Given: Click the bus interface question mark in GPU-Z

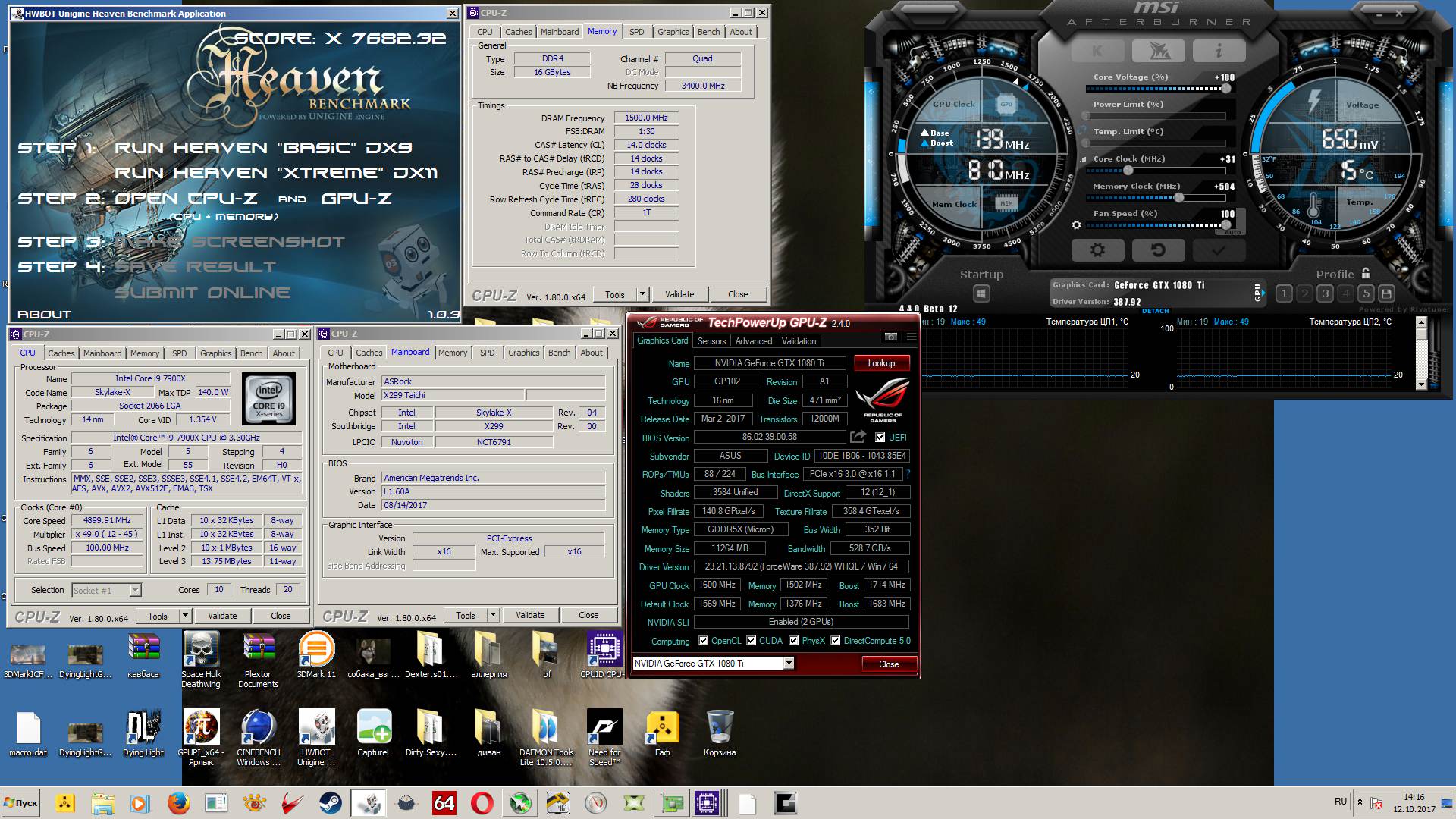Looking at the screenshot, I should coord(908,474).
